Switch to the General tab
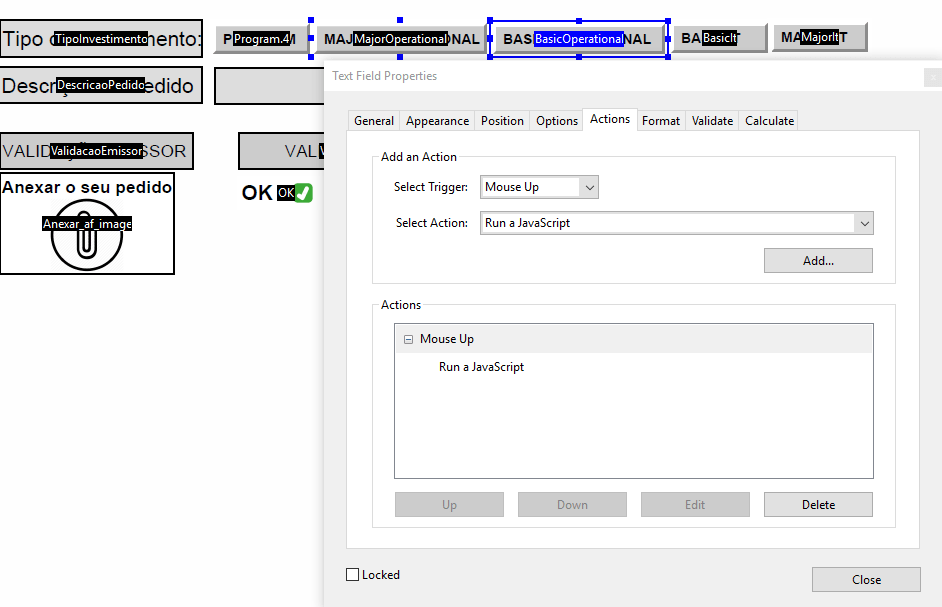 pos(373,120)
